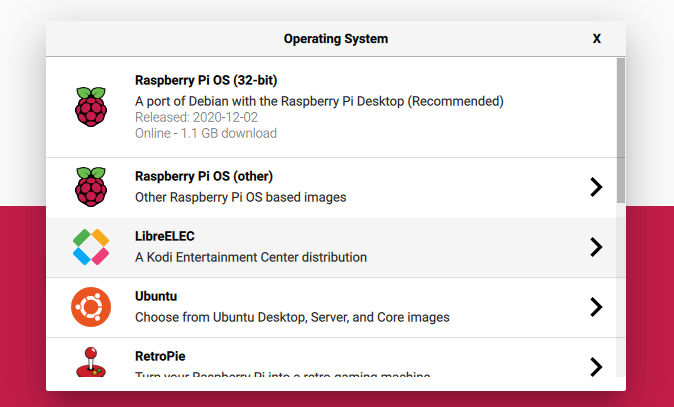This screenshot has height=407, width=674.
Task: Click 'A Kodi Entertainment Center distribution' text
Action: pyautogui.click(x=251, y=257)
